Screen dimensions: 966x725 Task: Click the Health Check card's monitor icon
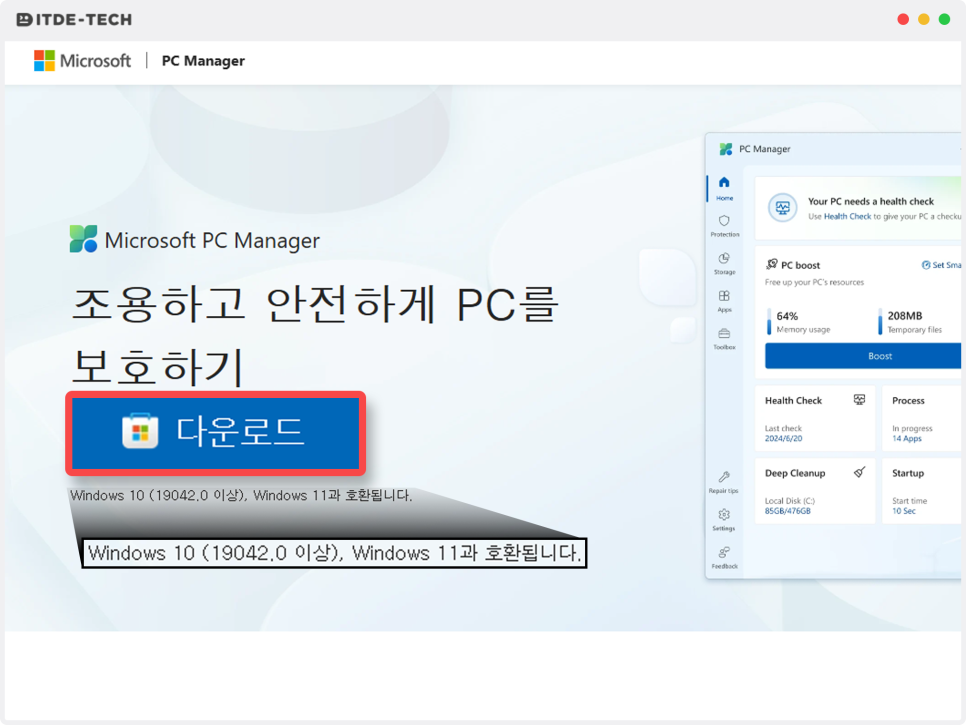click(859, 400)
